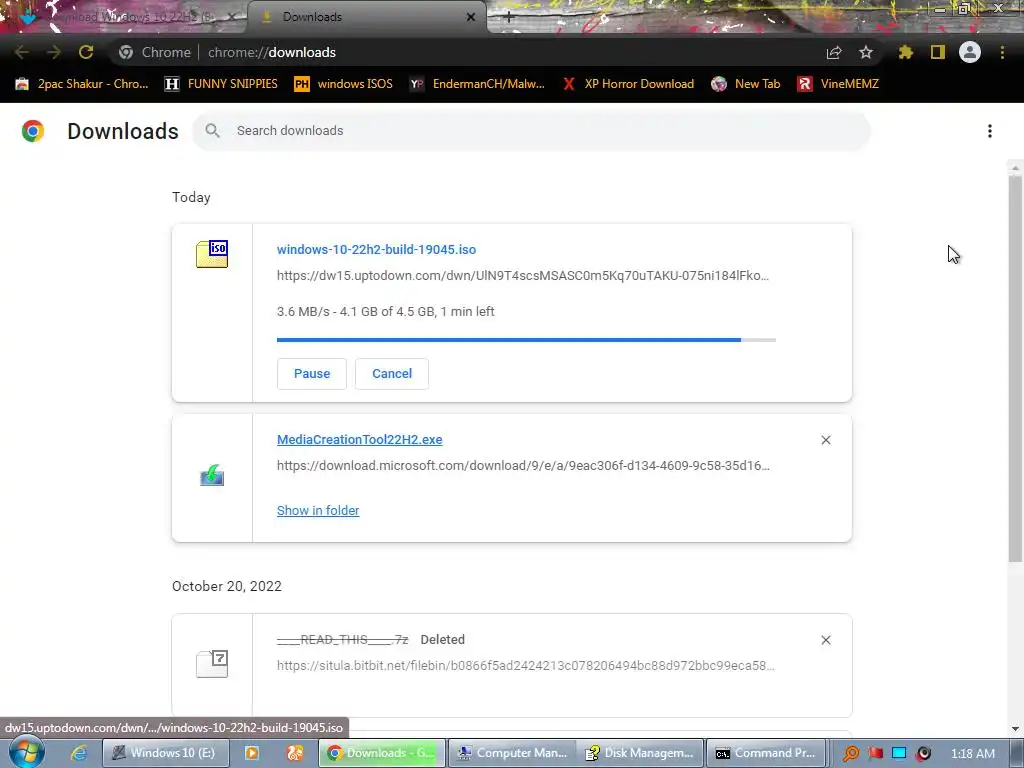Click the Search downloads field
This screenshot has width=1024, height=768.
tap(531, 131)
